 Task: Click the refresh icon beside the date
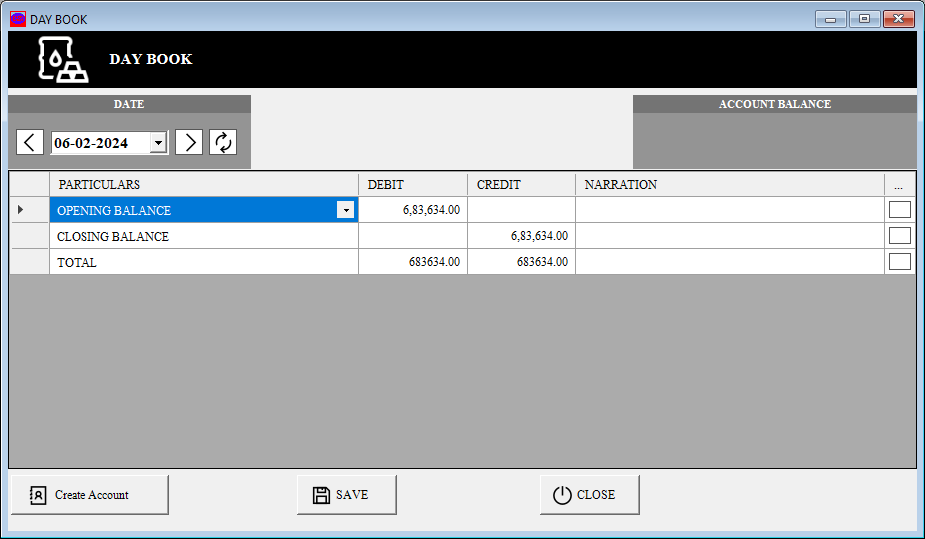click(x=223, y=142)
